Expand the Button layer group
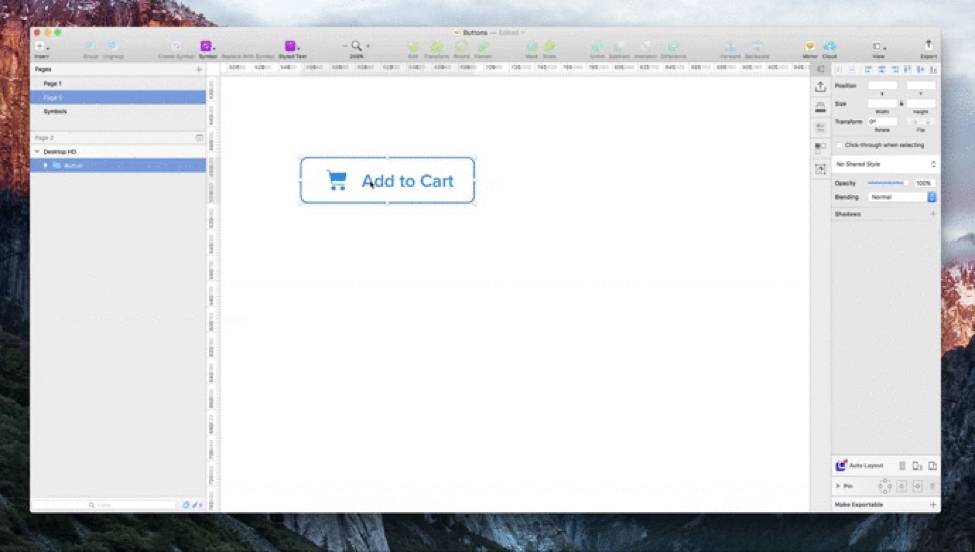 (x=45, y=165)
